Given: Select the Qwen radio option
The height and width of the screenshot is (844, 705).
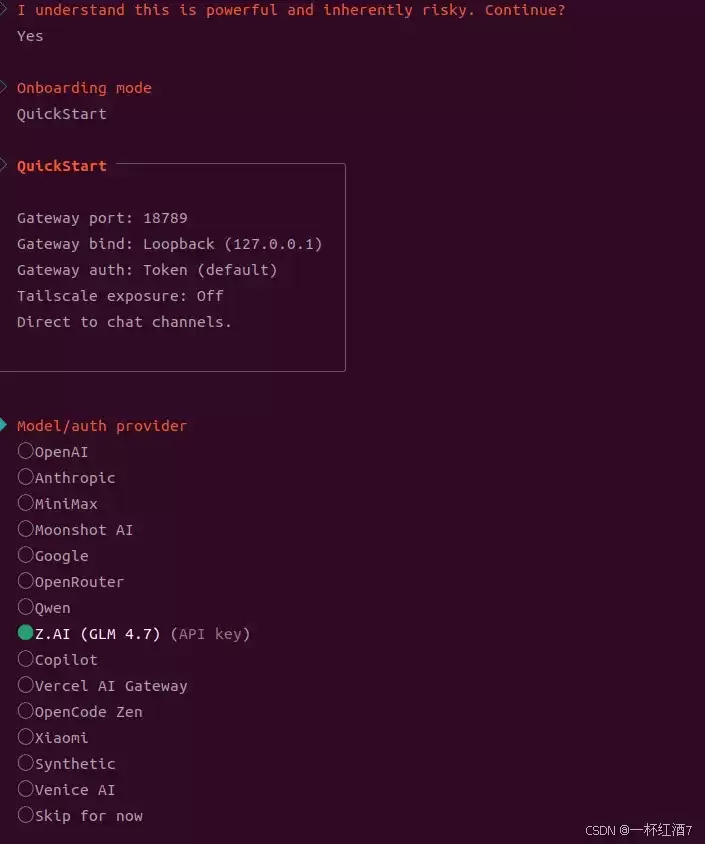Looking at the screenshot, I should [x=26, y=607].
